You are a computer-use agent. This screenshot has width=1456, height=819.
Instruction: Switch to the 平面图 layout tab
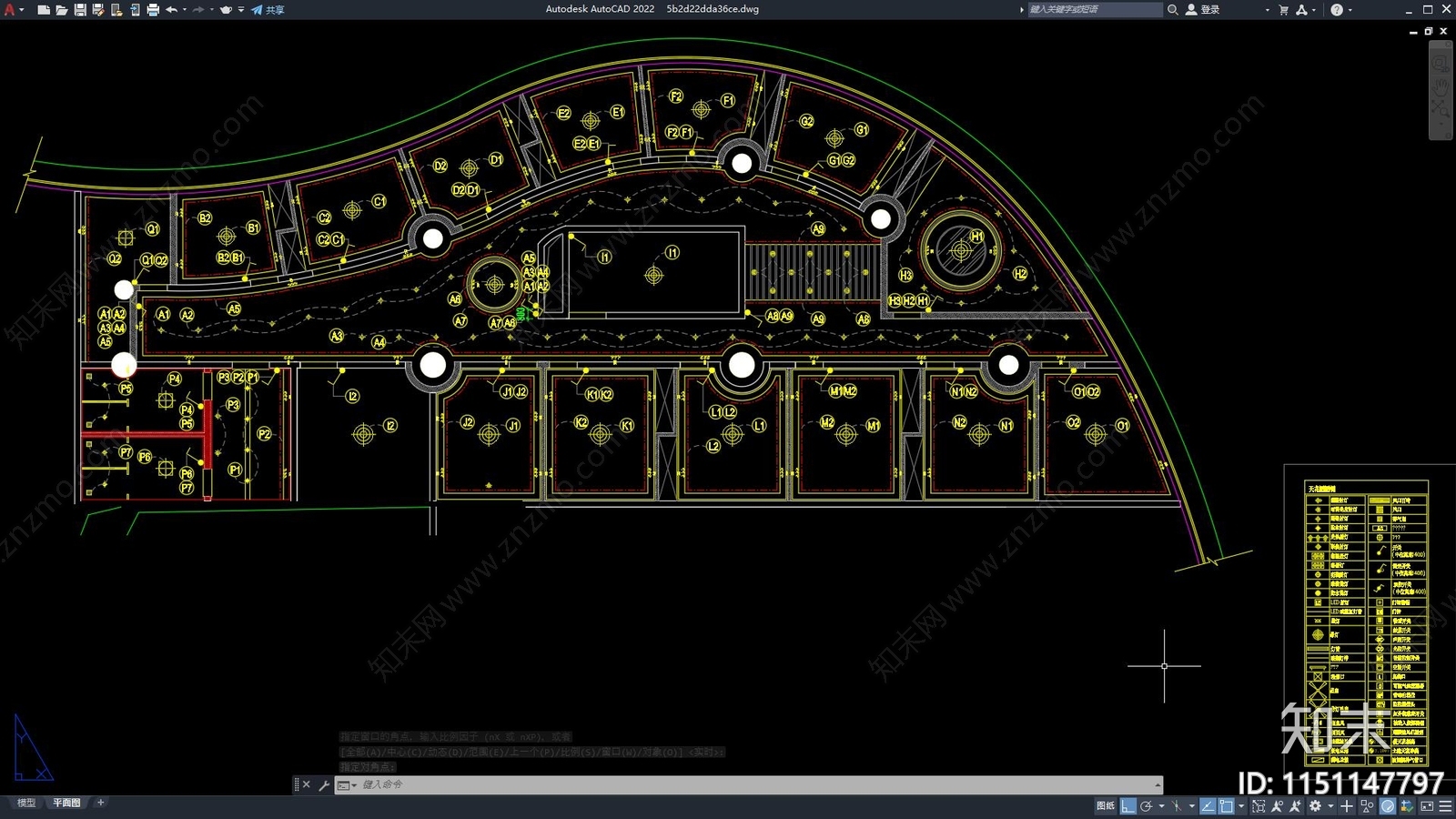tap(66, 803)
